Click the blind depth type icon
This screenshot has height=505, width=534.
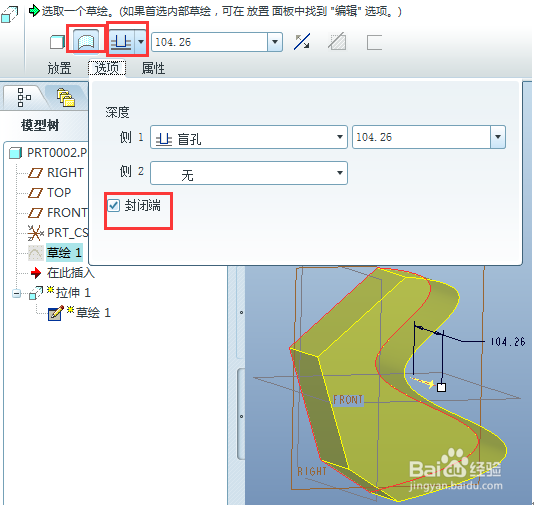click(122, 42)
